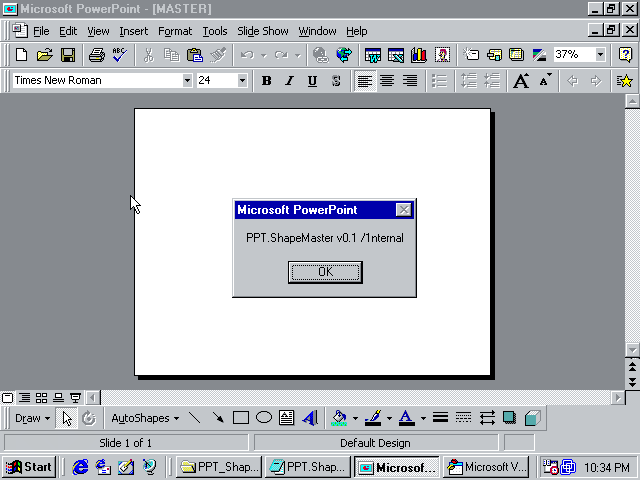Click the Font Color letter A swatch
Screen dimensions: 640x480
(407, 418)
